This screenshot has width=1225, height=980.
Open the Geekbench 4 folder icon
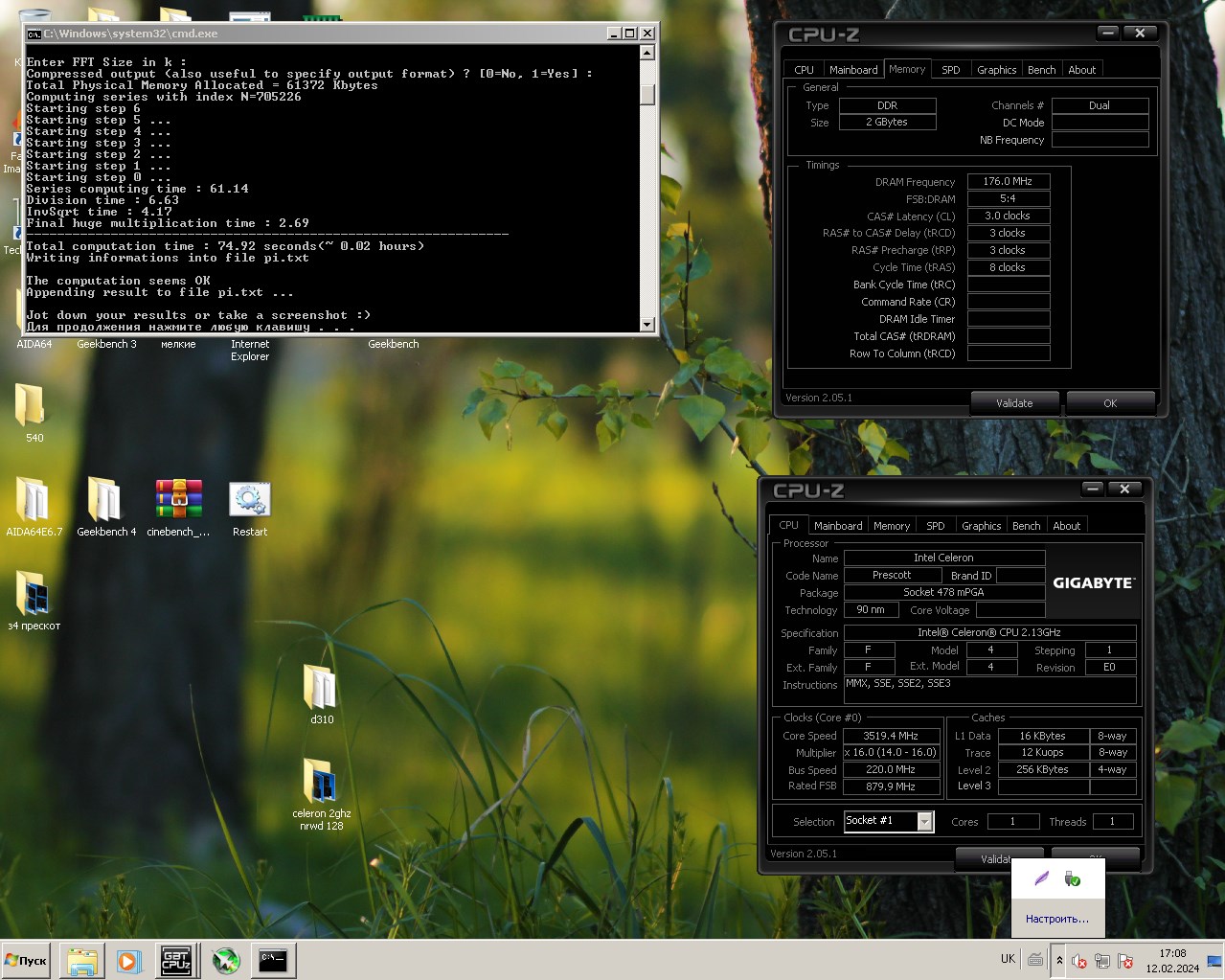pyautogui.click(x=105, y=501)
